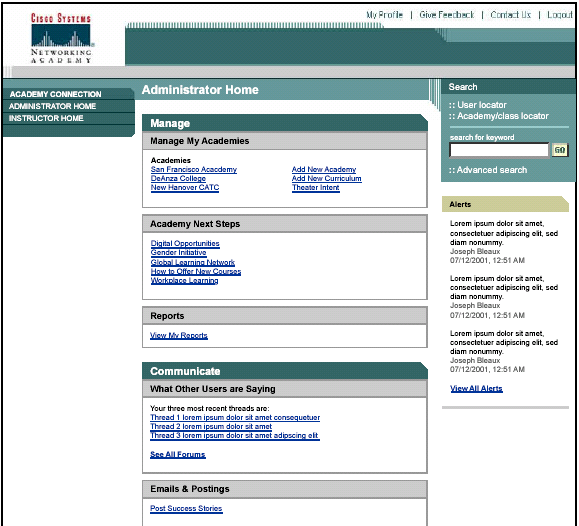Open View All Alerts link
Screen dimensions: 579x526
(476, 389)
